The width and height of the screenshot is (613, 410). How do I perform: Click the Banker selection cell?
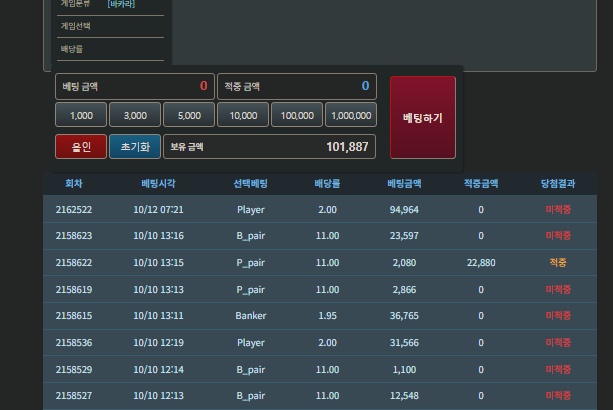[x=251, y=315]
